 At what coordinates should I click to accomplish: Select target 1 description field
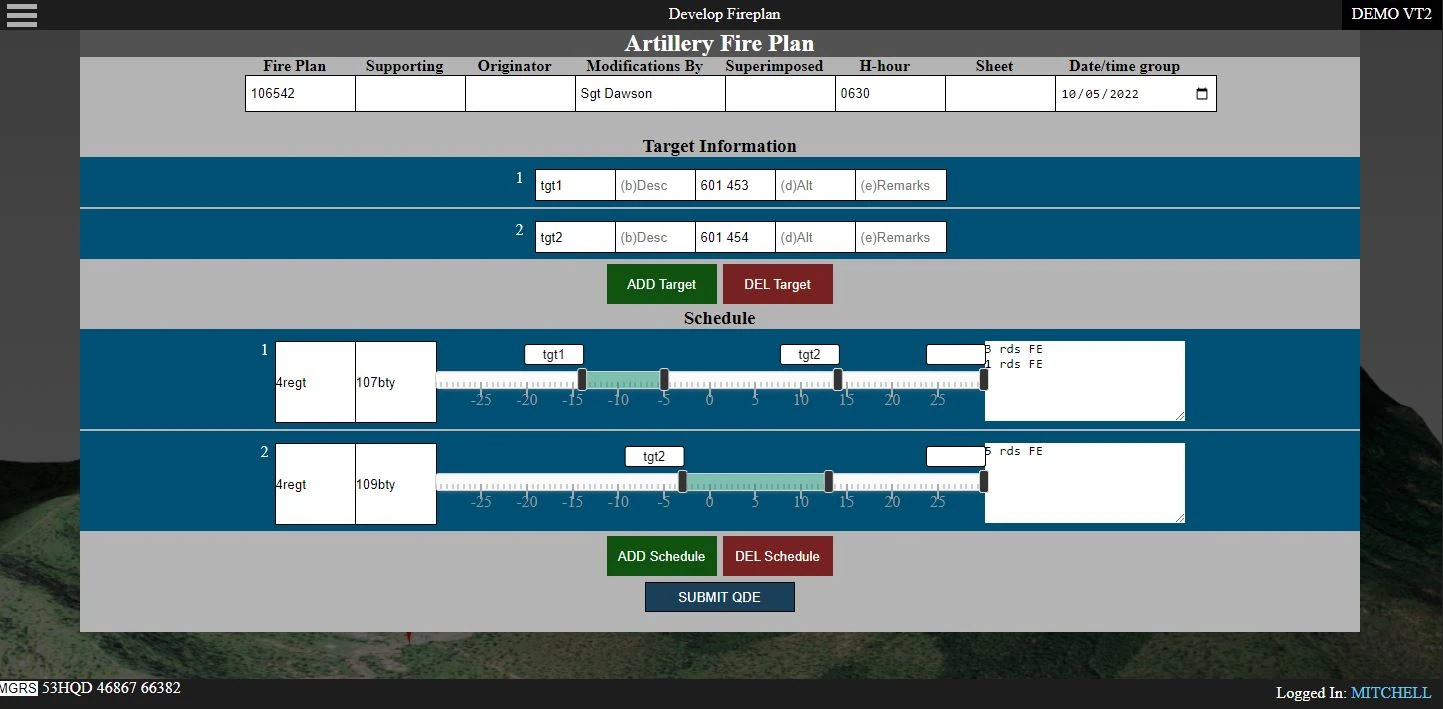point(655,185)
